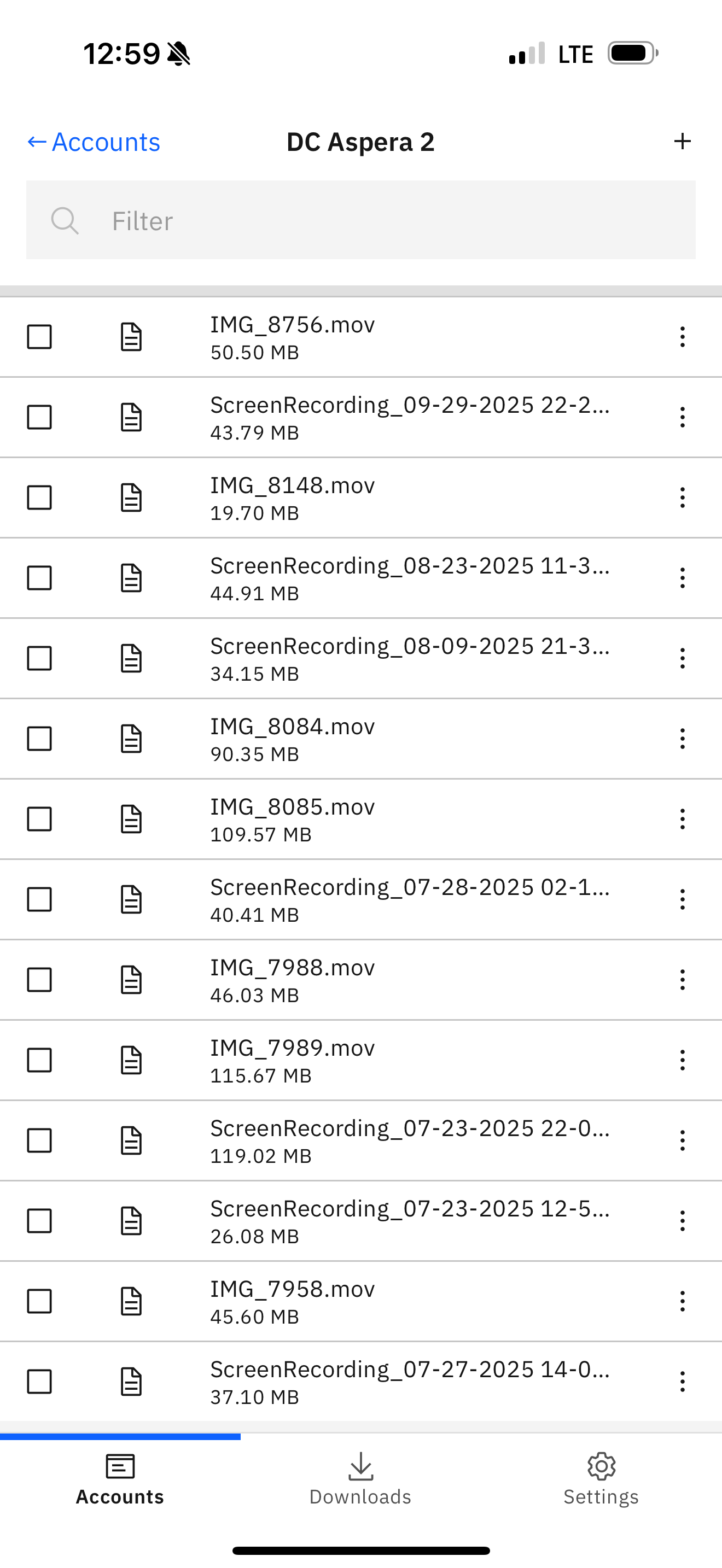This screenshot has height=1568, width=722.
Task: Focus the Filter input field
Action: (389, 220)
